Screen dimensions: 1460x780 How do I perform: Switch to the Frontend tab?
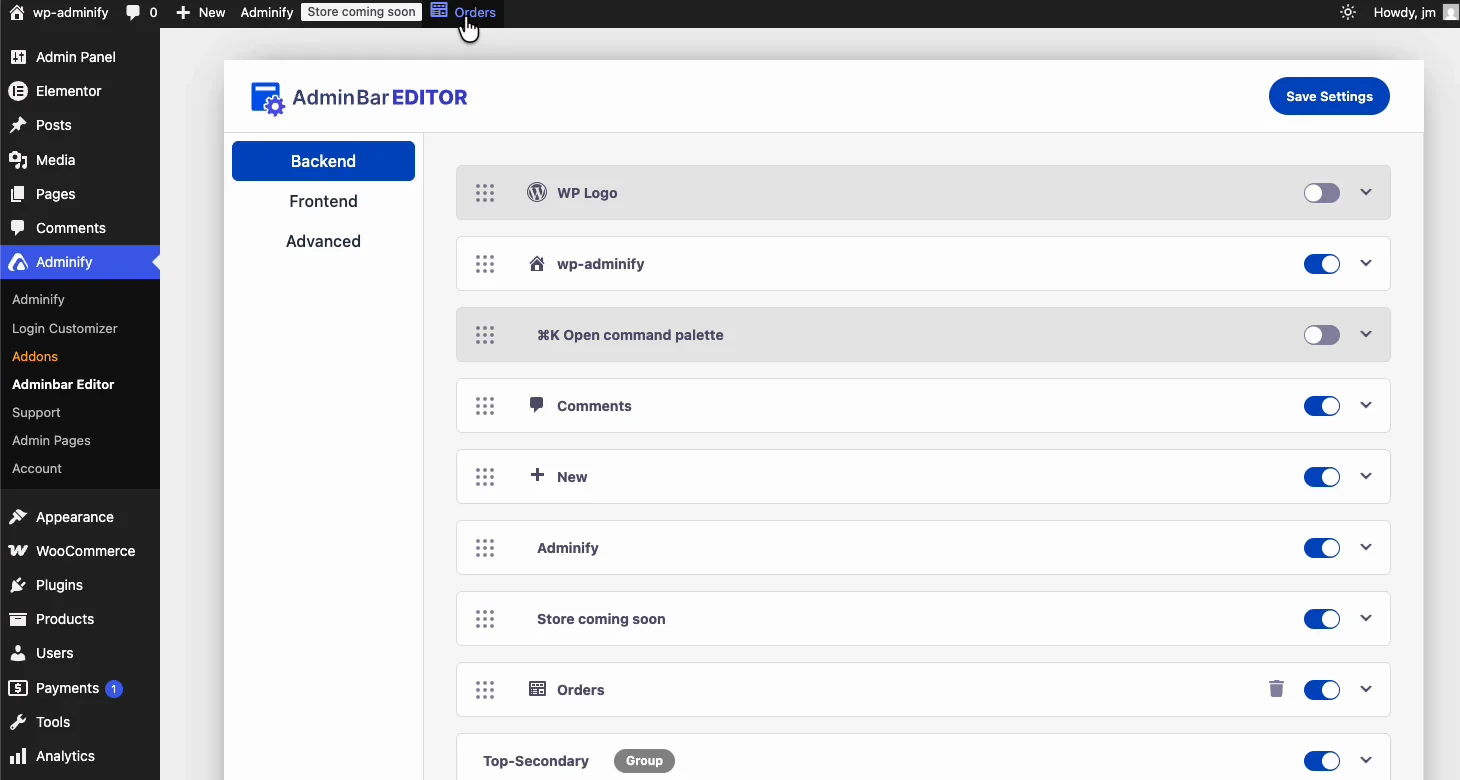click(324, 201)
